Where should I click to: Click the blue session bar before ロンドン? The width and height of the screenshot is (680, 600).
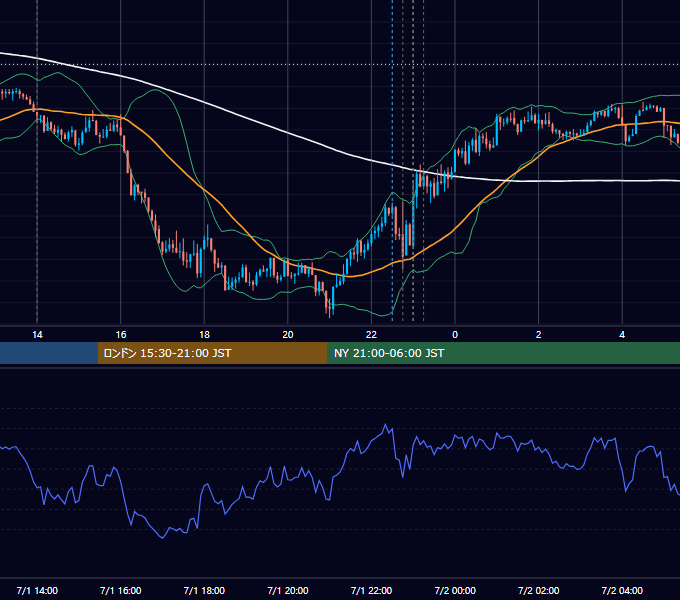click(x=49, y=353)
